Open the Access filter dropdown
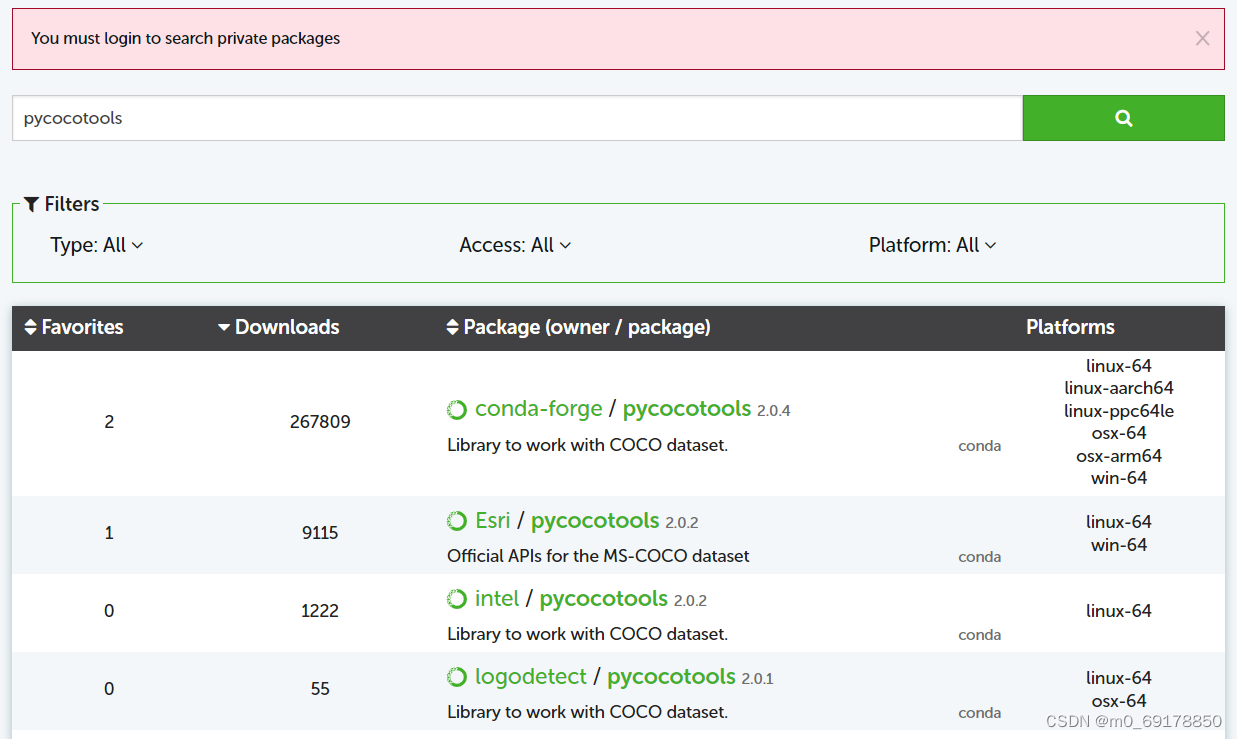The height and width of the screenshot is (739, 1237). [x=515, y=244]
